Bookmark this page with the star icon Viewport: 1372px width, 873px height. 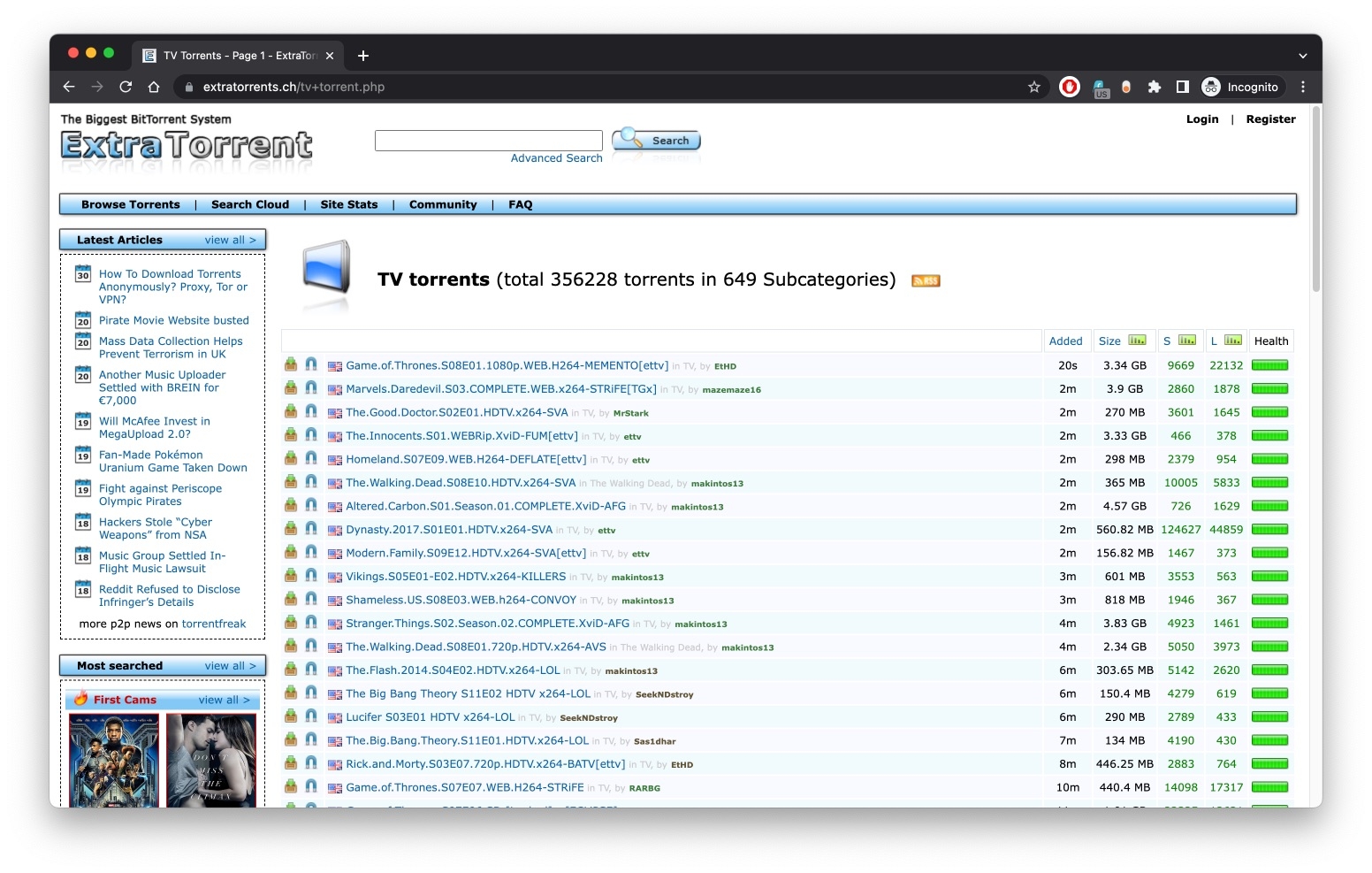1034,87
